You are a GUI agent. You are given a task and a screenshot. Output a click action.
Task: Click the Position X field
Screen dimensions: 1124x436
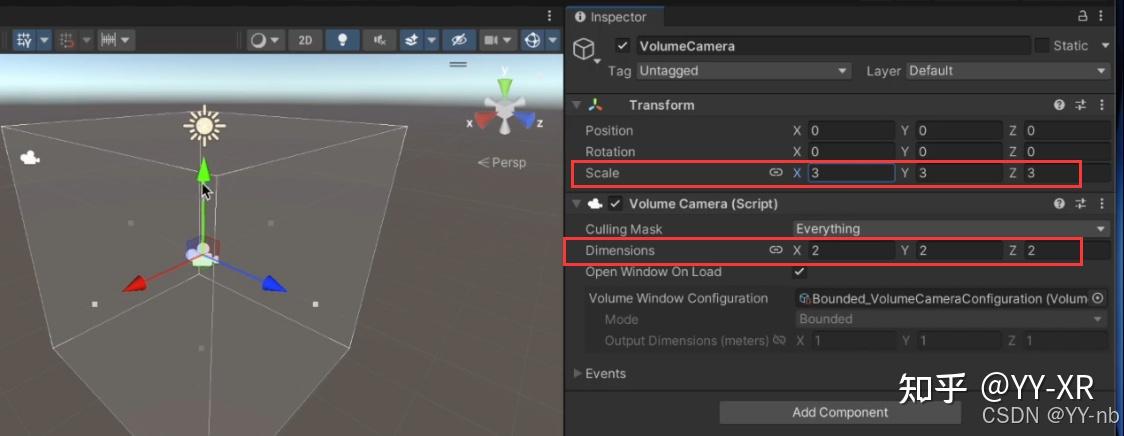coord(852,131)
